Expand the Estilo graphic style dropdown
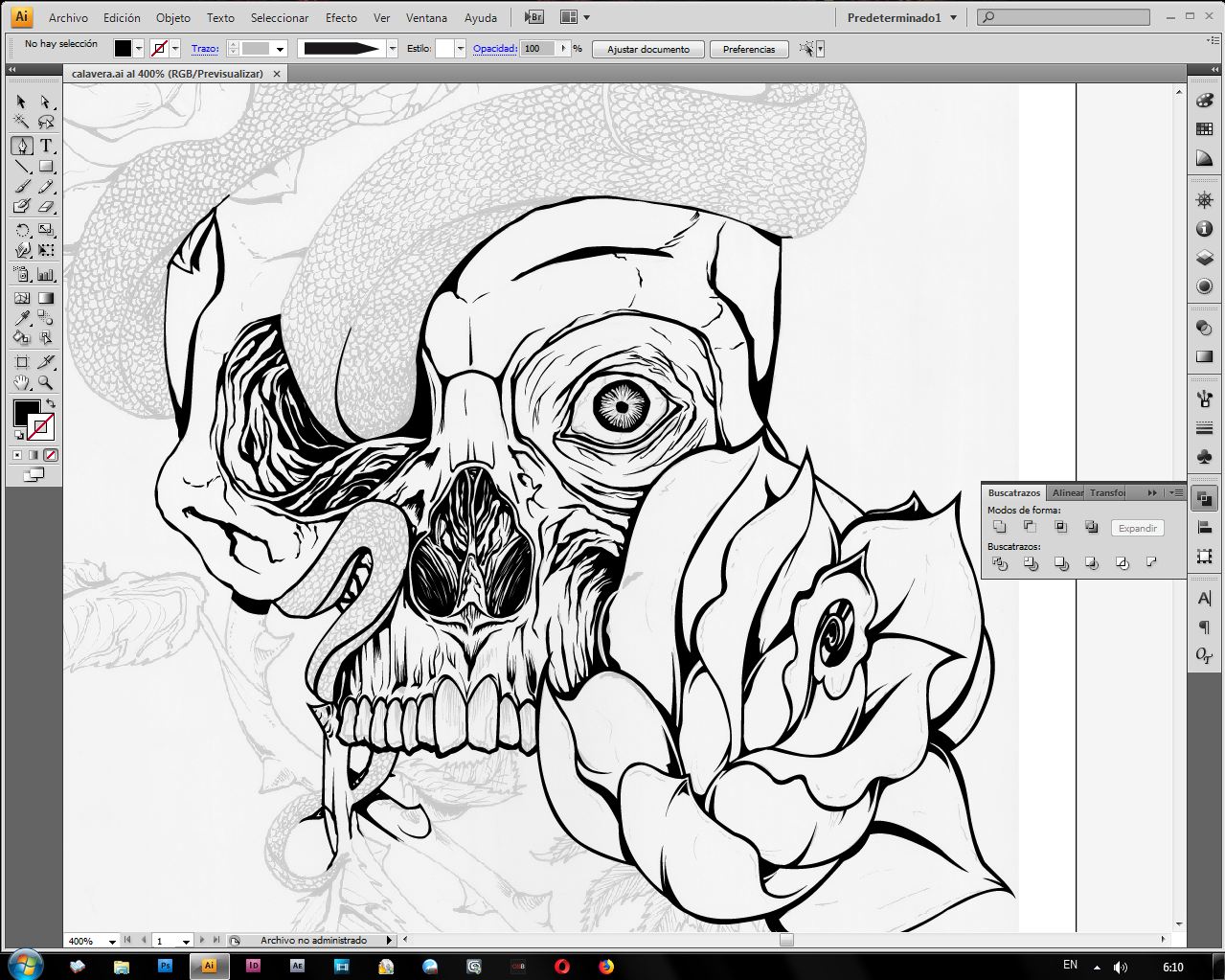 pos(460,49)
